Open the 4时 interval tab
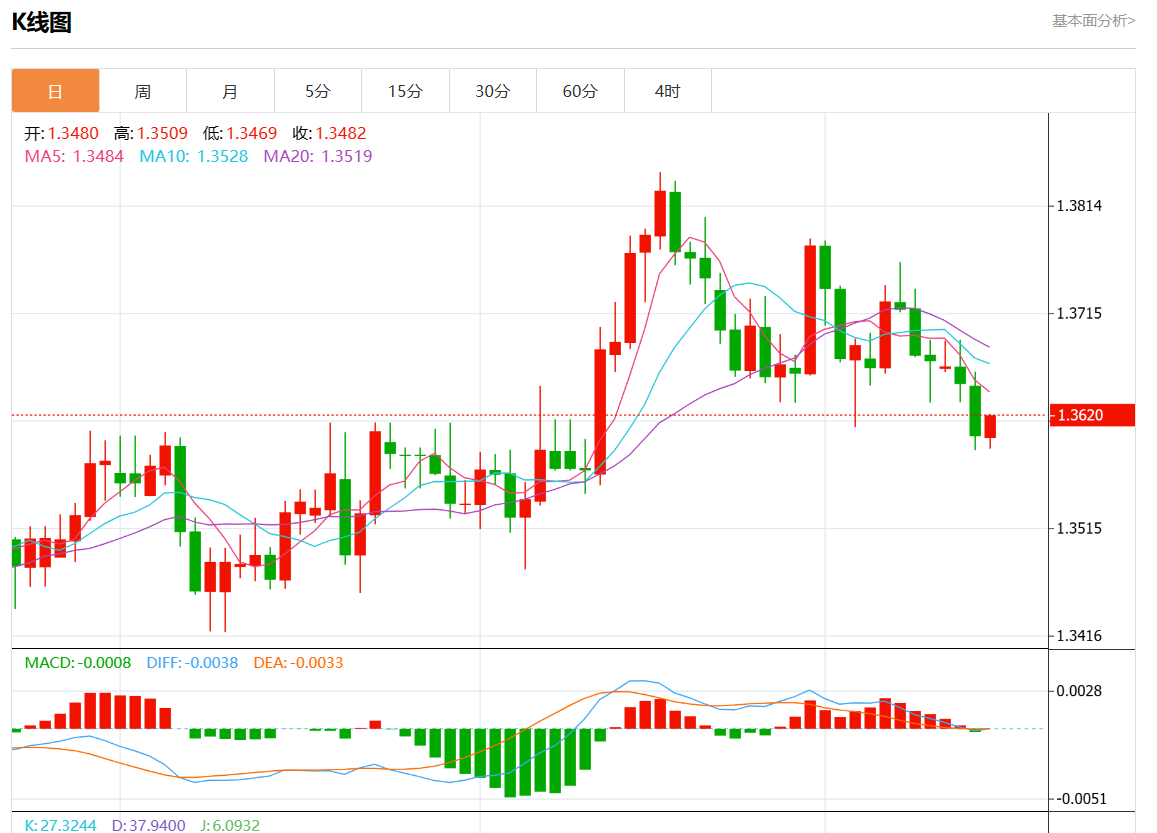Screen dimensions: 1157x833 tap(668, 91)
